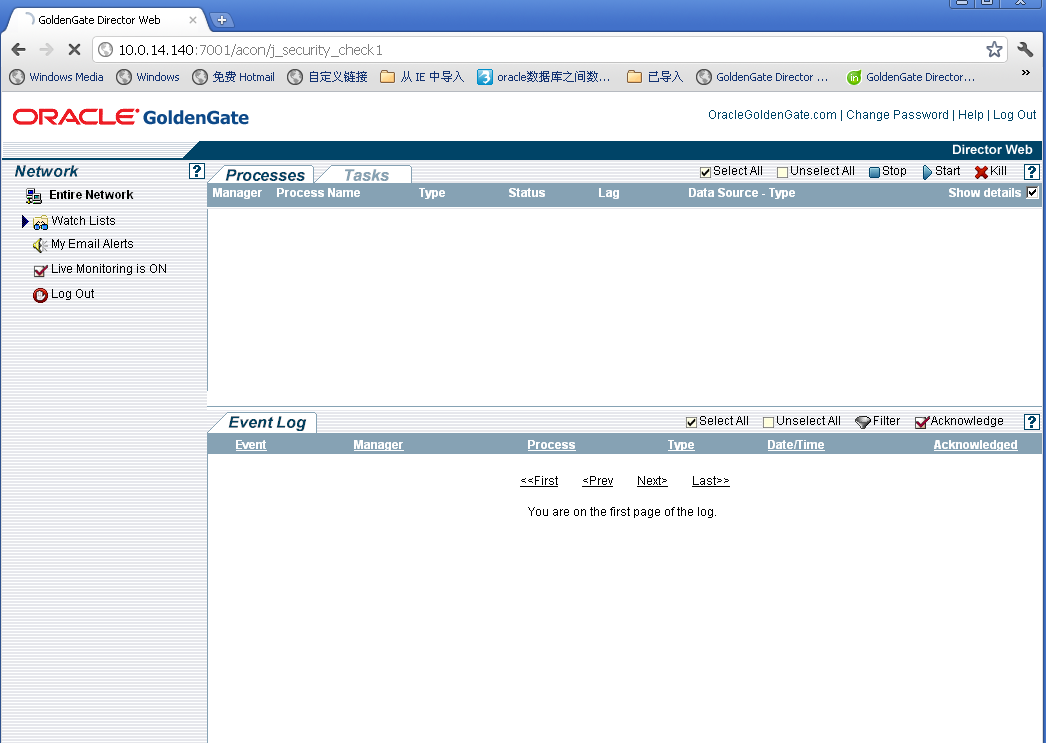Check Unselect All in Event Log

pos(768,422)
